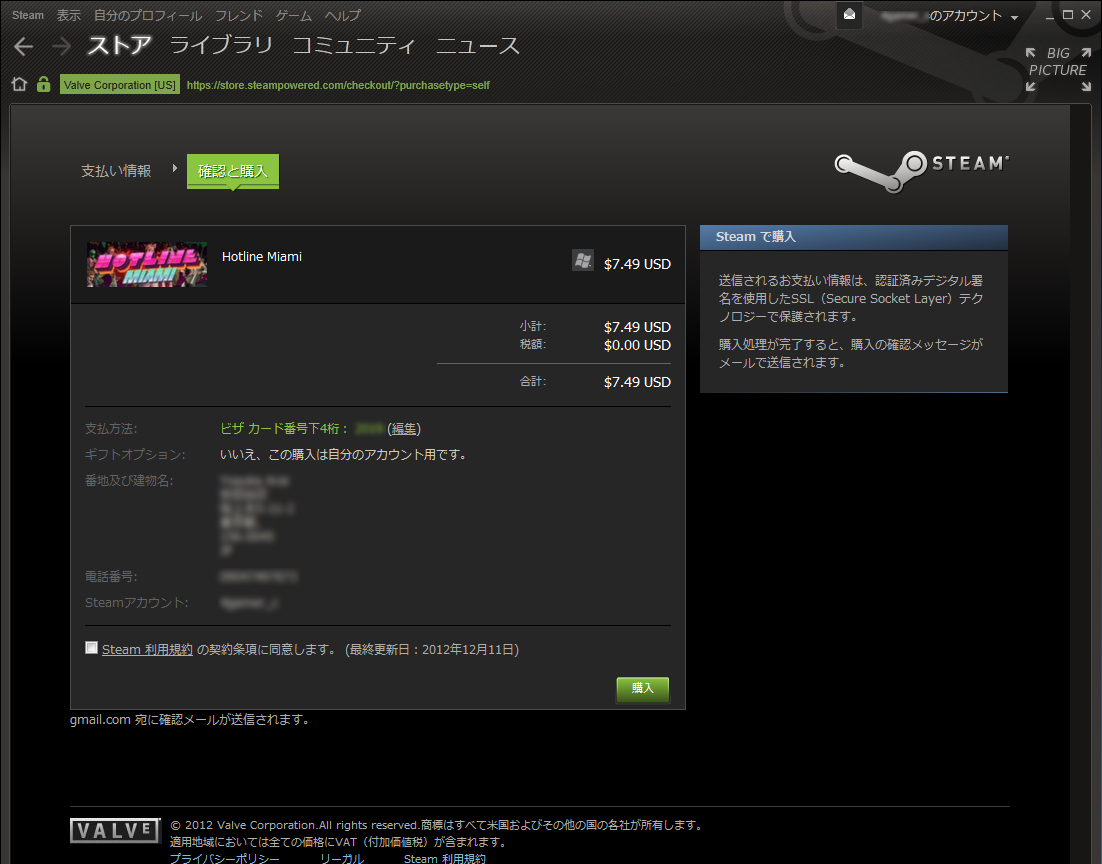Open the inbox envelope icon
Viewport: 1102px width, 864px height.
[x=849, y=15]
